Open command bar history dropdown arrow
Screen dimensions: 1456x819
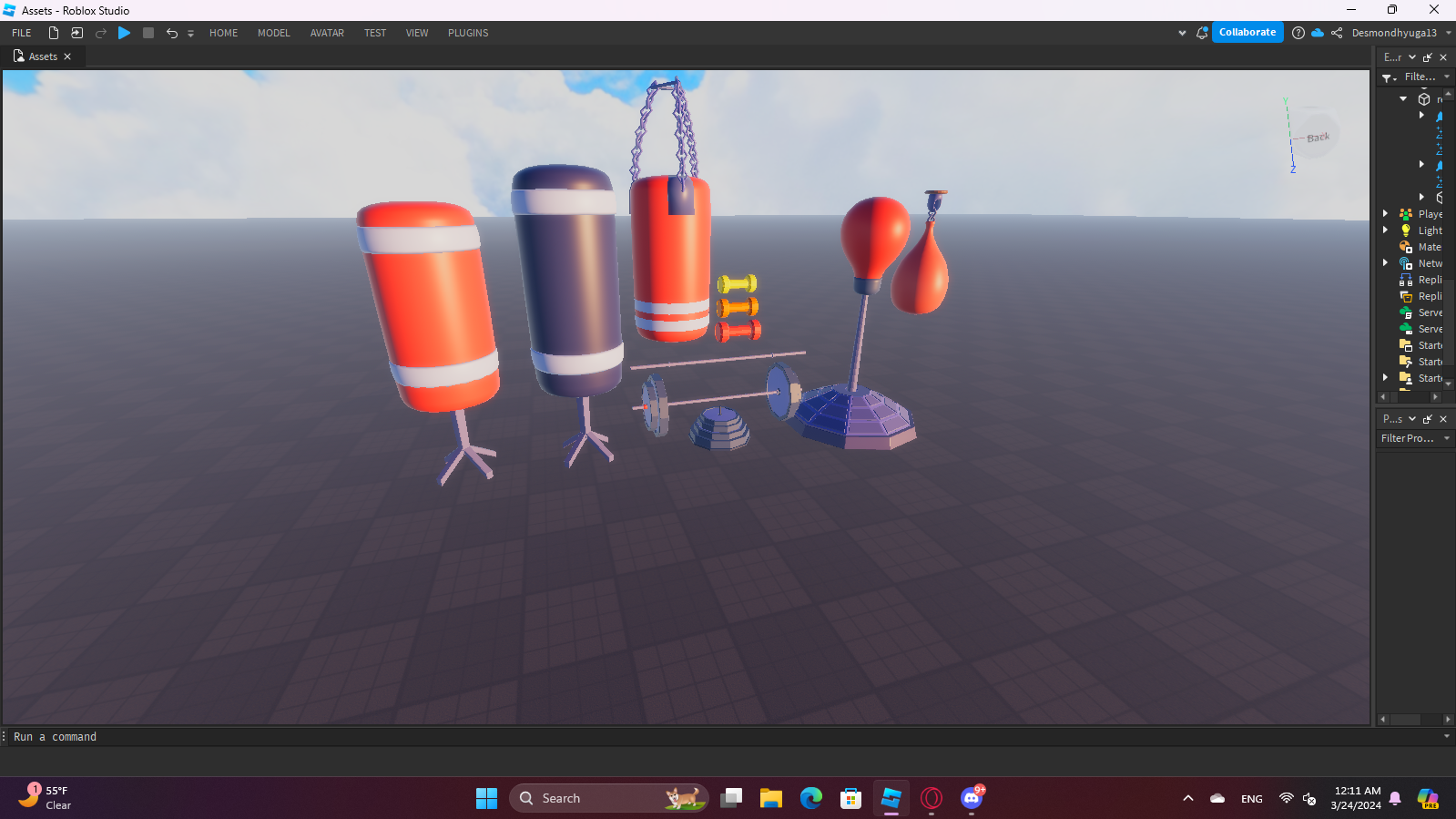(x=1447, y=737)
